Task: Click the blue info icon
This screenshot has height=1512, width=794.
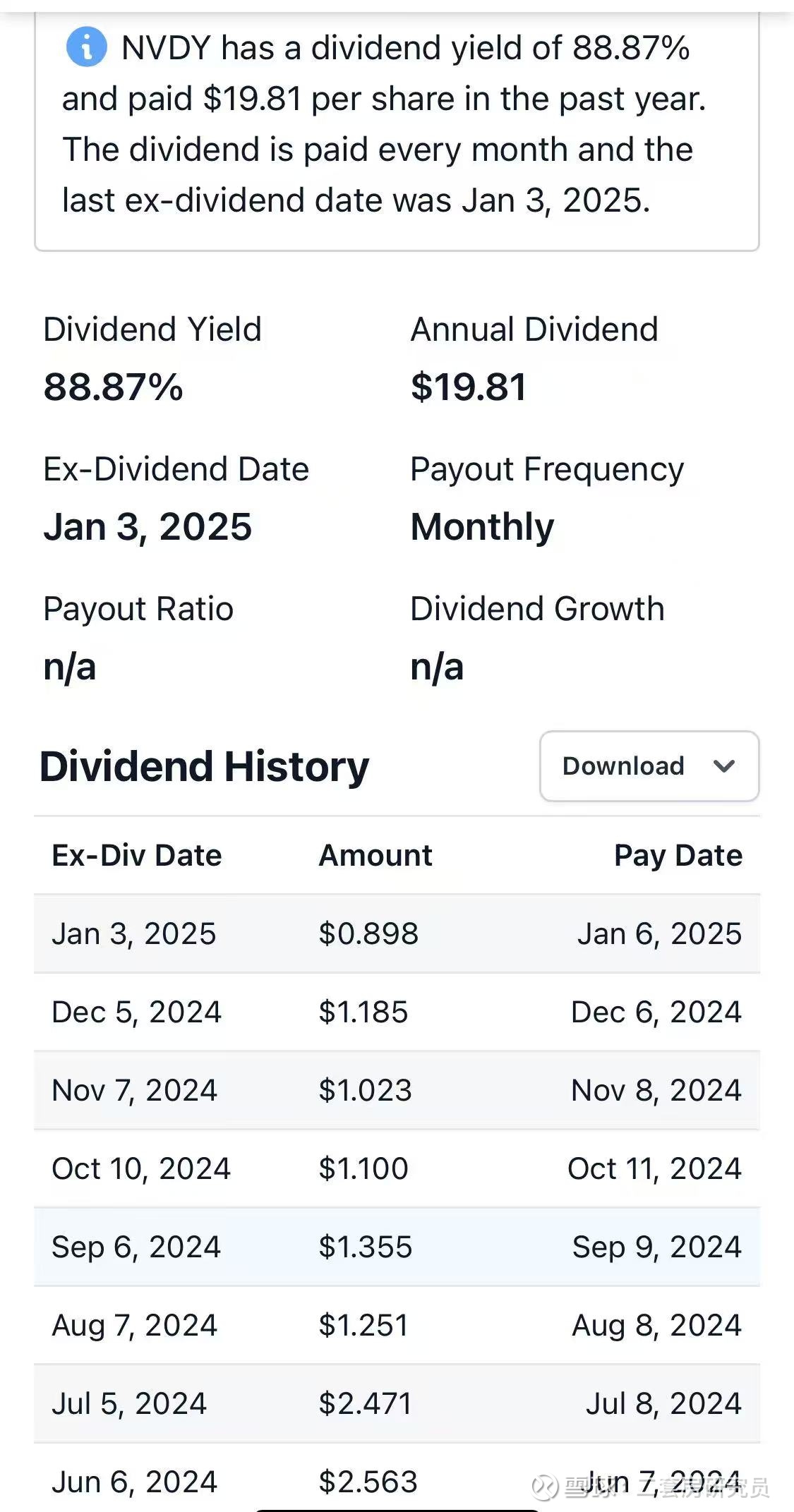Action: 86,47
